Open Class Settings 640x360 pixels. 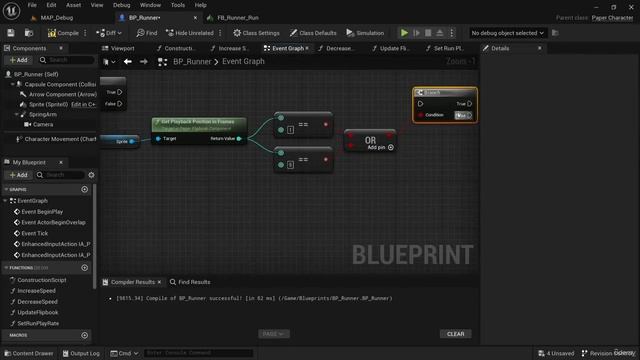point(256,33)
